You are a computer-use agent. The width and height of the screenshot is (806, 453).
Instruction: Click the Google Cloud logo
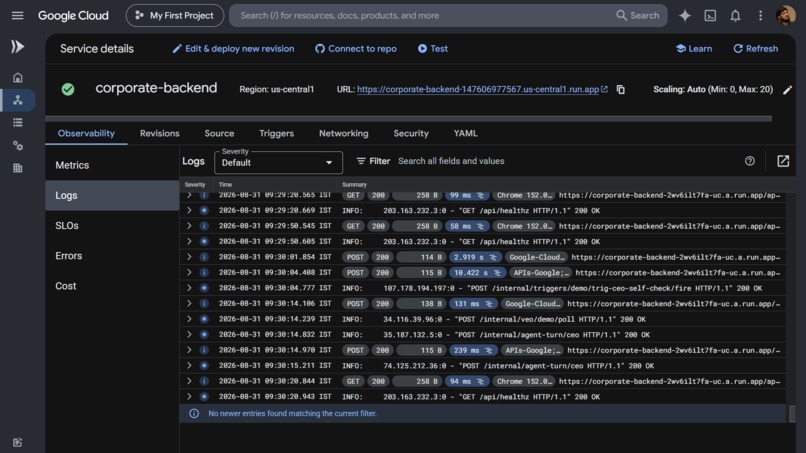(x=73, y=15)
